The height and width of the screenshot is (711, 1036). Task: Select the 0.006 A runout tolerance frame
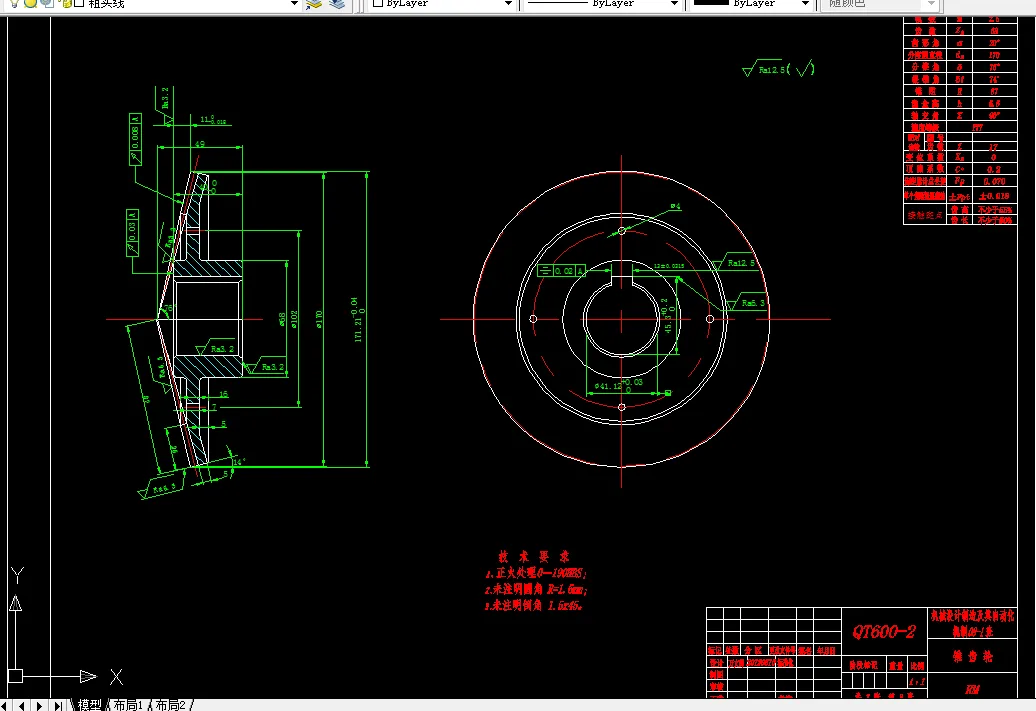click(x=135, y=139)
